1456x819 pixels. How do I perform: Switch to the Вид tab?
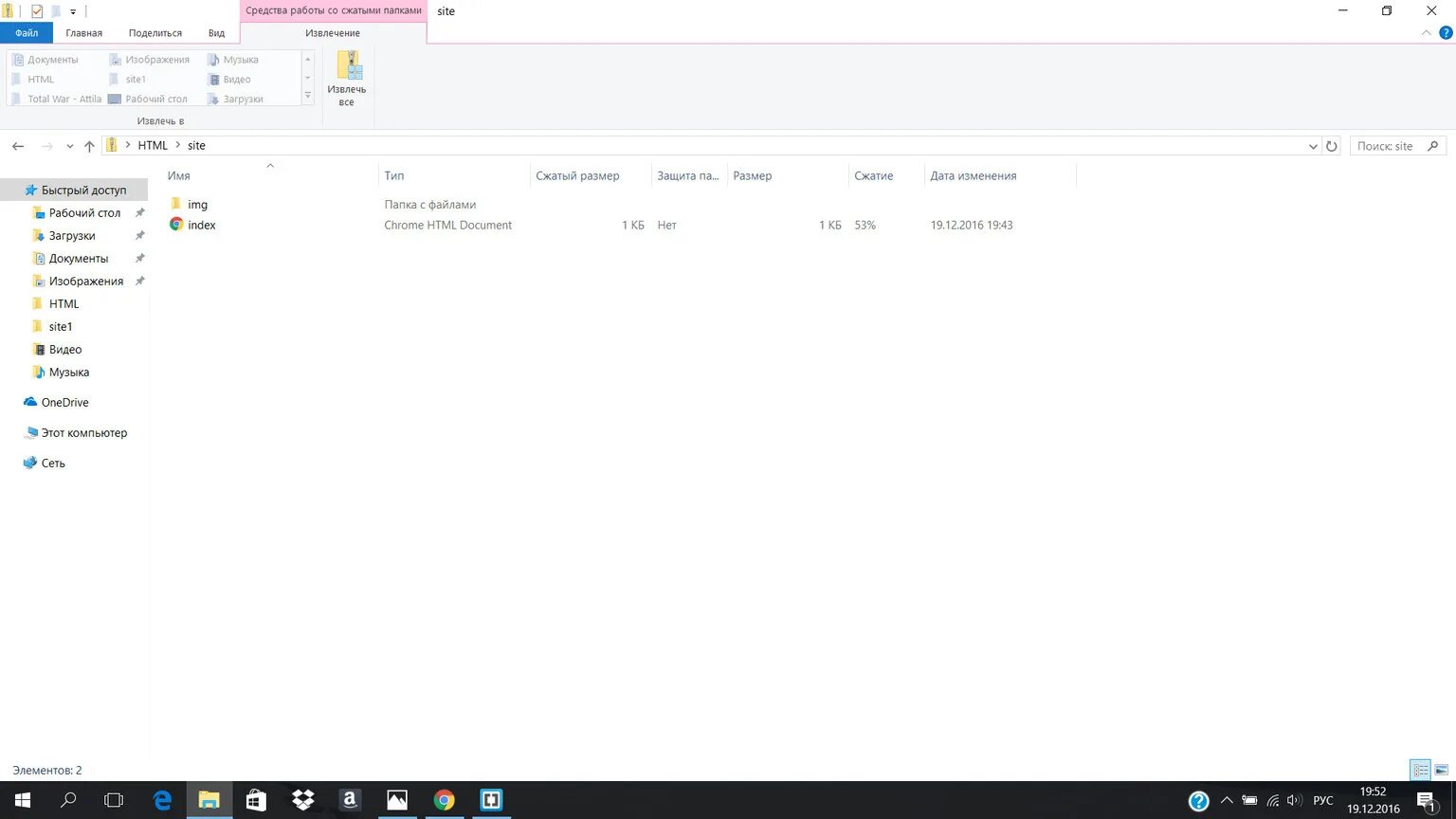pyautogui.click(x=216, y=33)
